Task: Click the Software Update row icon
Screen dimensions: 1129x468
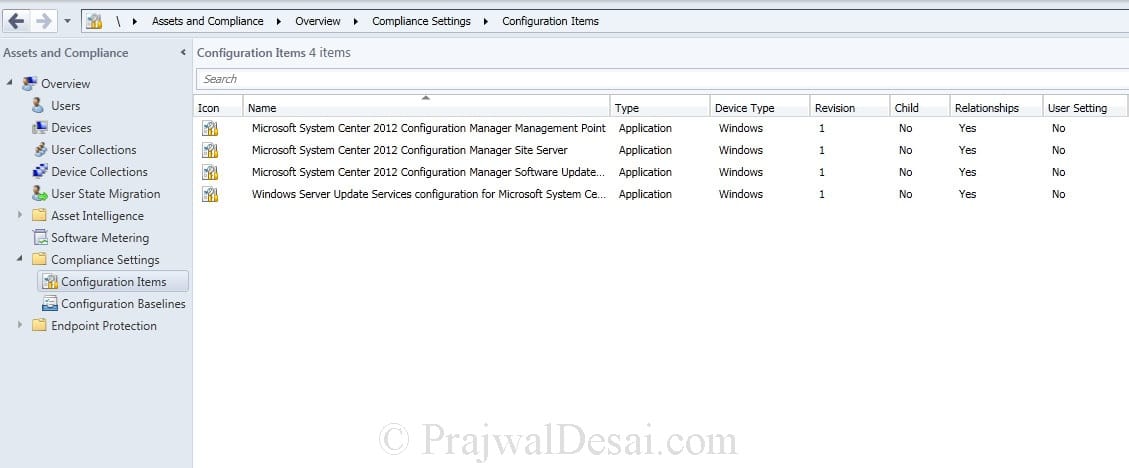Action: click(210, 172)
